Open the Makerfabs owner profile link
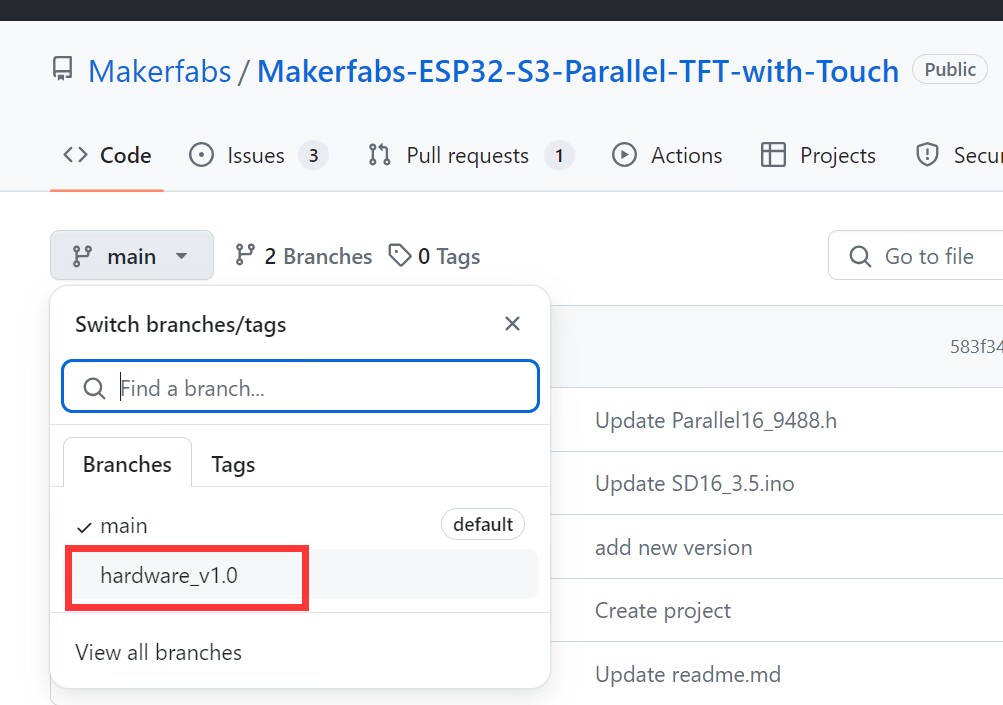This screenshot has height=705, width=1003. click(x=159, y=71)
